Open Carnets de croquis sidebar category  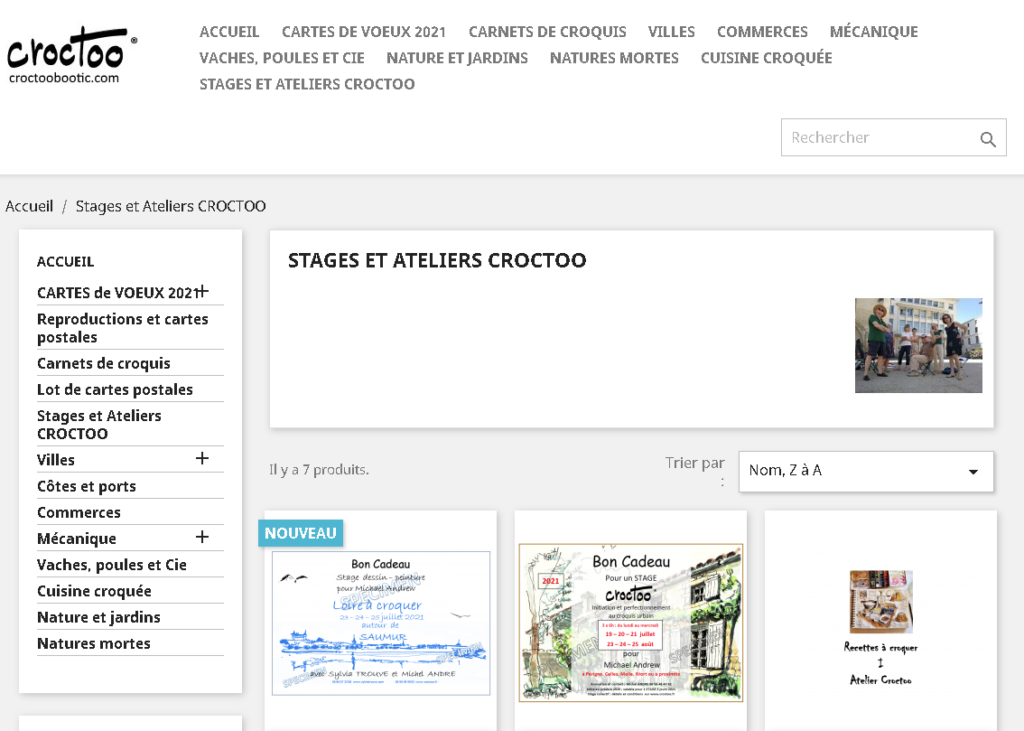coord(104,363)
